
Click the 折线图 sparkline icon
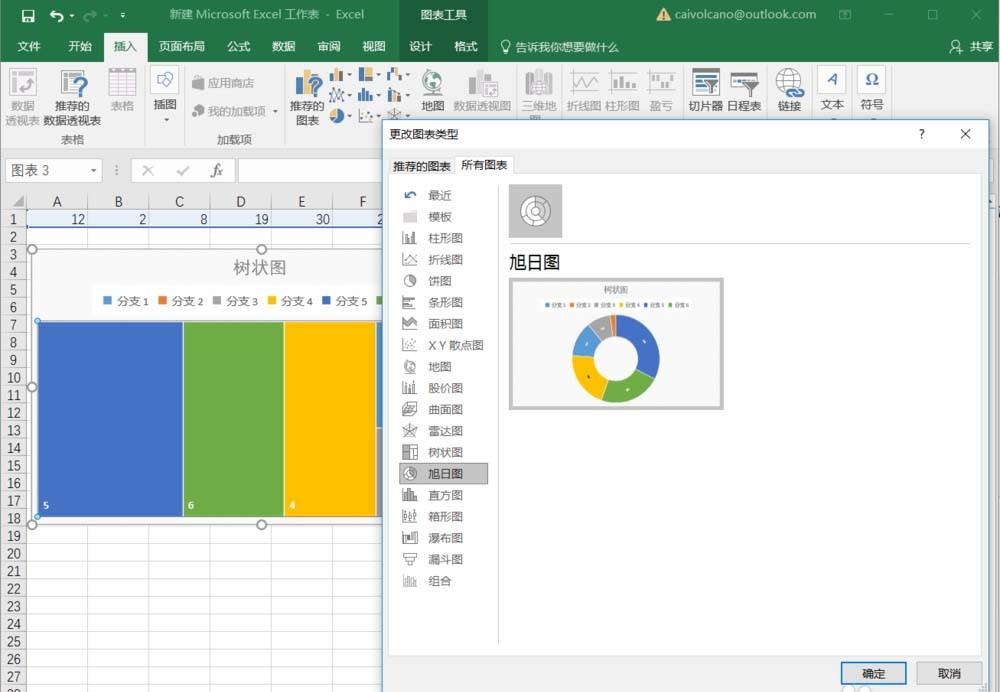click(585, 90)
